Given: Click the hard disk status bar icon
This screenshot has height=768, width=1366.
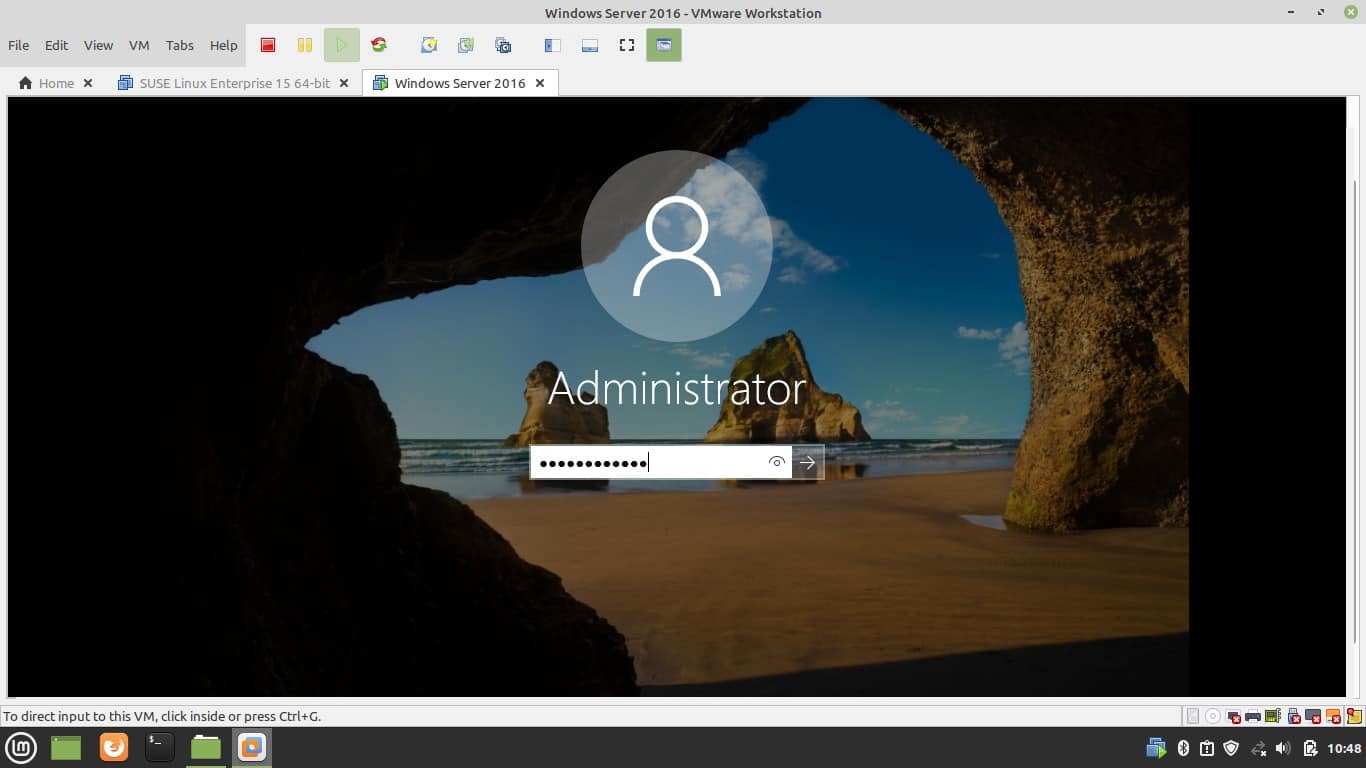Looking at the screenshot, I should 1192,716.
